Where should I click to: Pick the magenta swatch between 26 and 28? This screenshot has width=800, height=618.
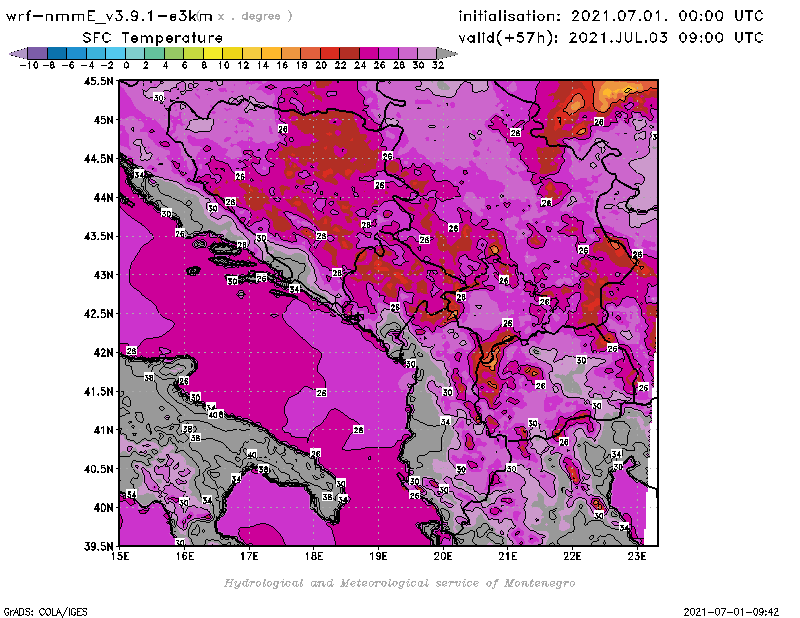click(x=388, y=53)
